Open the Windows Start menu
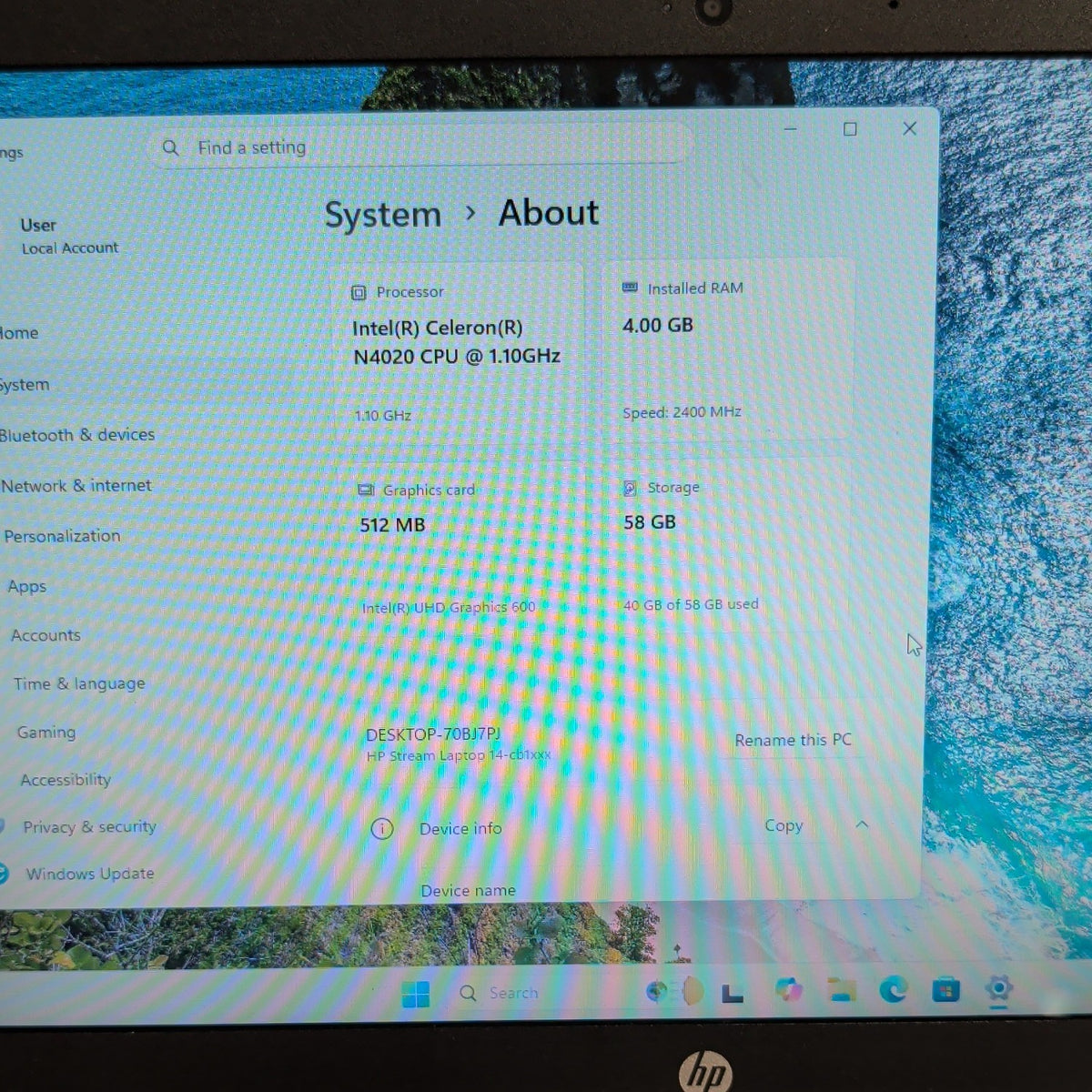Image resolution: width=1092 pixels, height=1092 pixels. [416, 995]
